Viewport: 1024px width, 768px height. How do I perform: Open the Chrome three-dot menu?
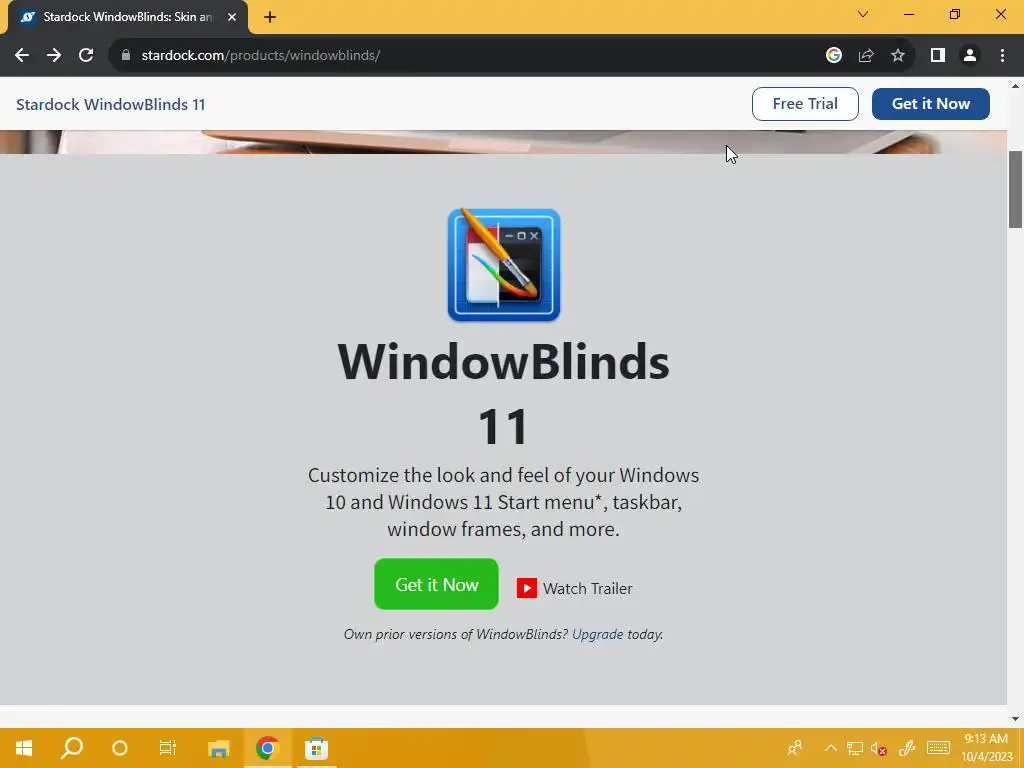(x=1002, y=56)
